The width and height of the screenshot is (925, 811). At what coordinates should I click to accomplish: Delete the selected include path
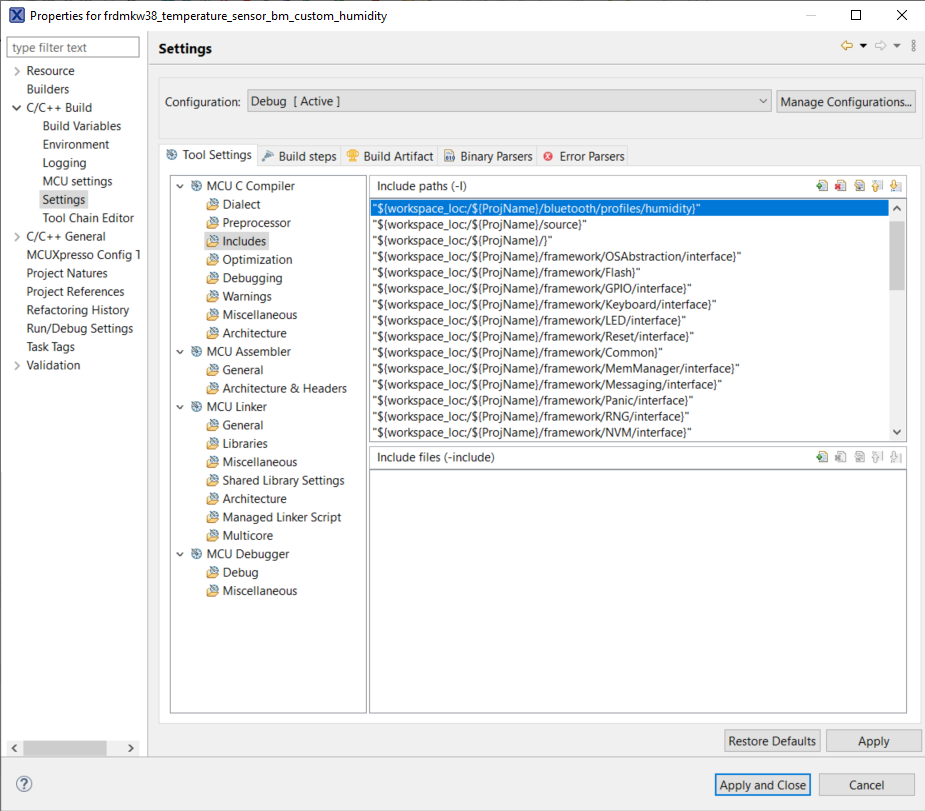(841, 186)
